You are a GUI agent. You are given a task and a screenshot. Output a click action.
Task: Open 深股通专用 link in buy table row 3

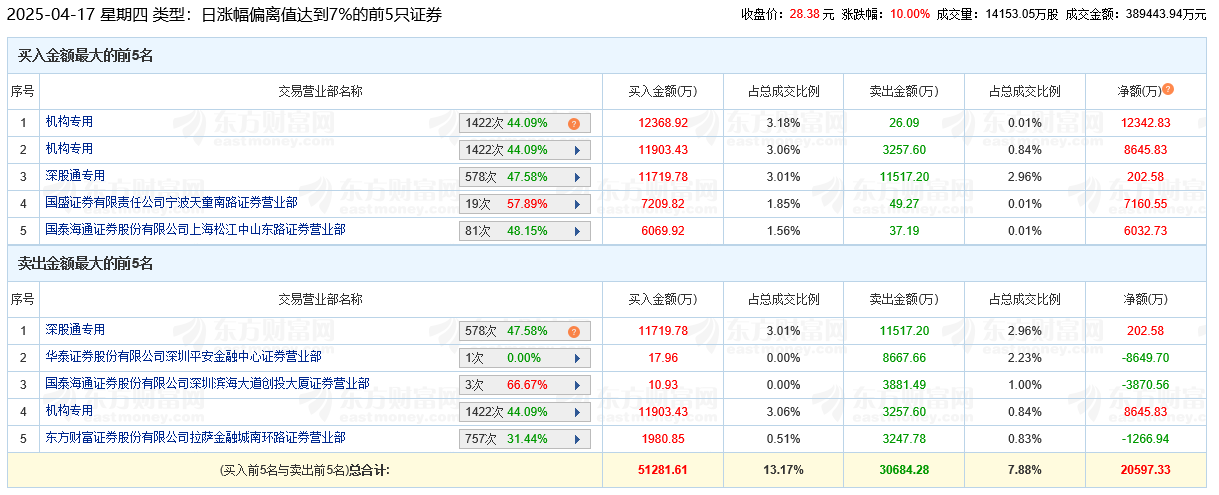tap(75, 176)
